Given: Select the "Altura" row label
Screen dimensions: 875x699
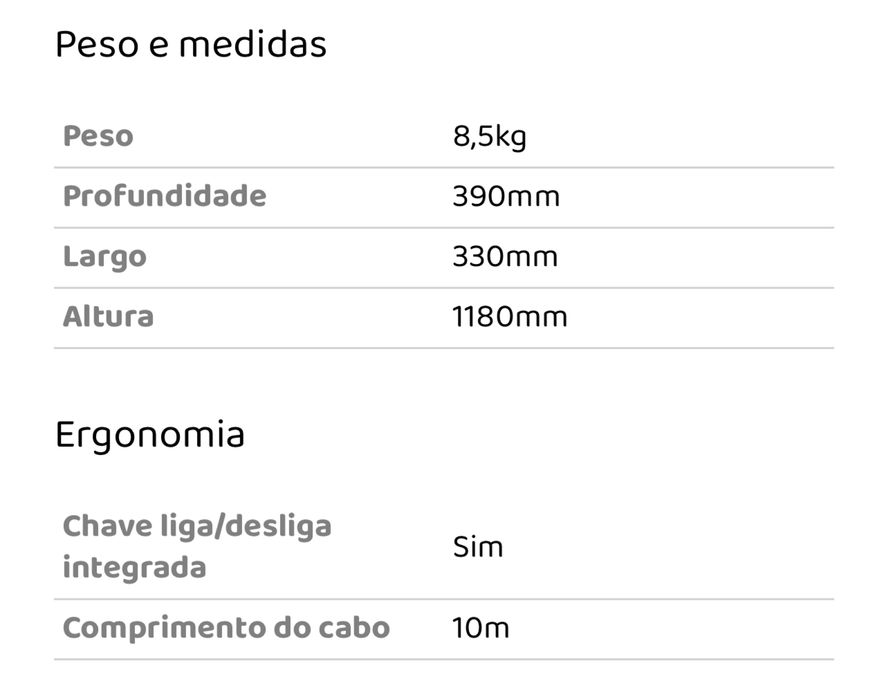Looking at the screenshot, I should 108,317.
